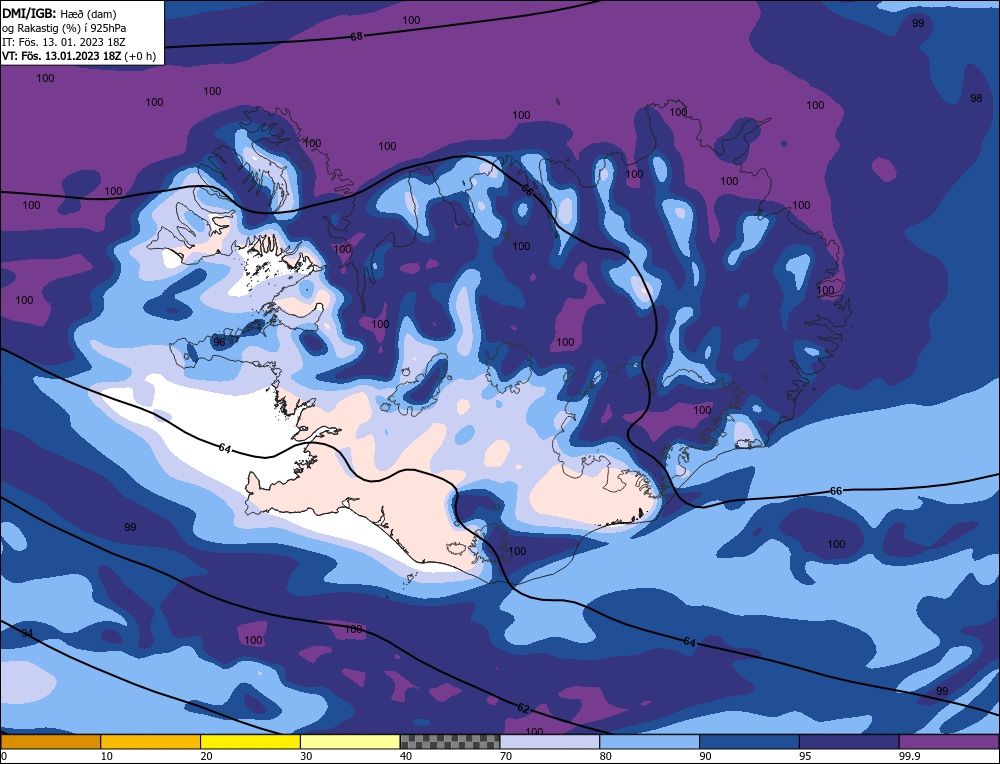
Task: Click the 'IT: Fös. 13. 01. 2023 18Z' line
Action: pyautogui.click(x=64, y=42)
